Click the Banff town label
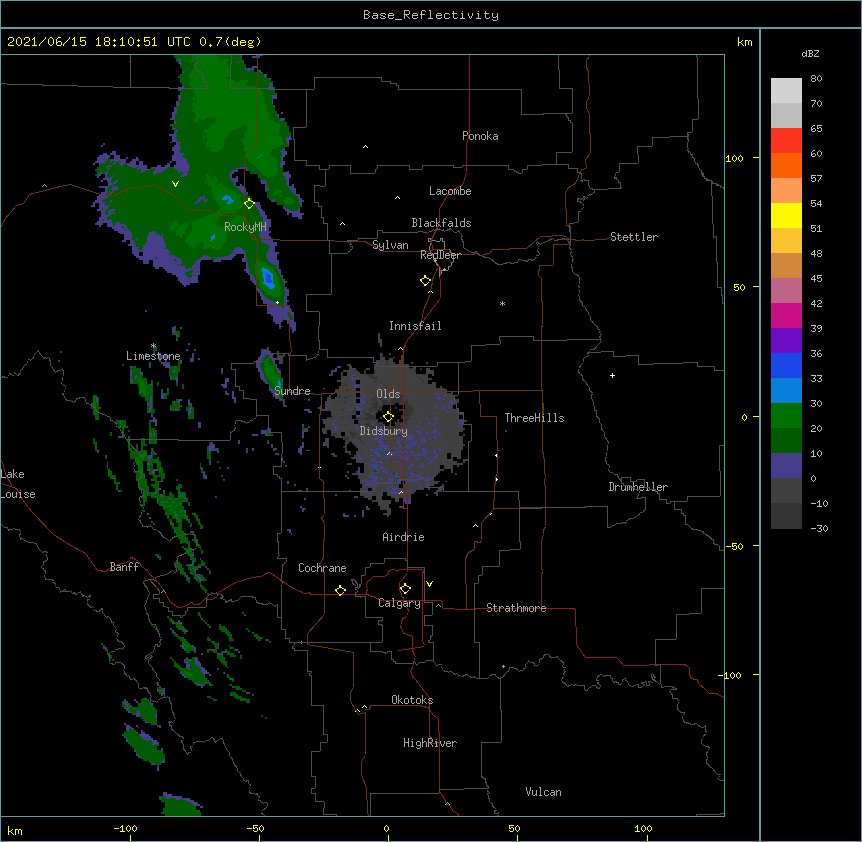This screenshot has width=862, height=842. 124,567
